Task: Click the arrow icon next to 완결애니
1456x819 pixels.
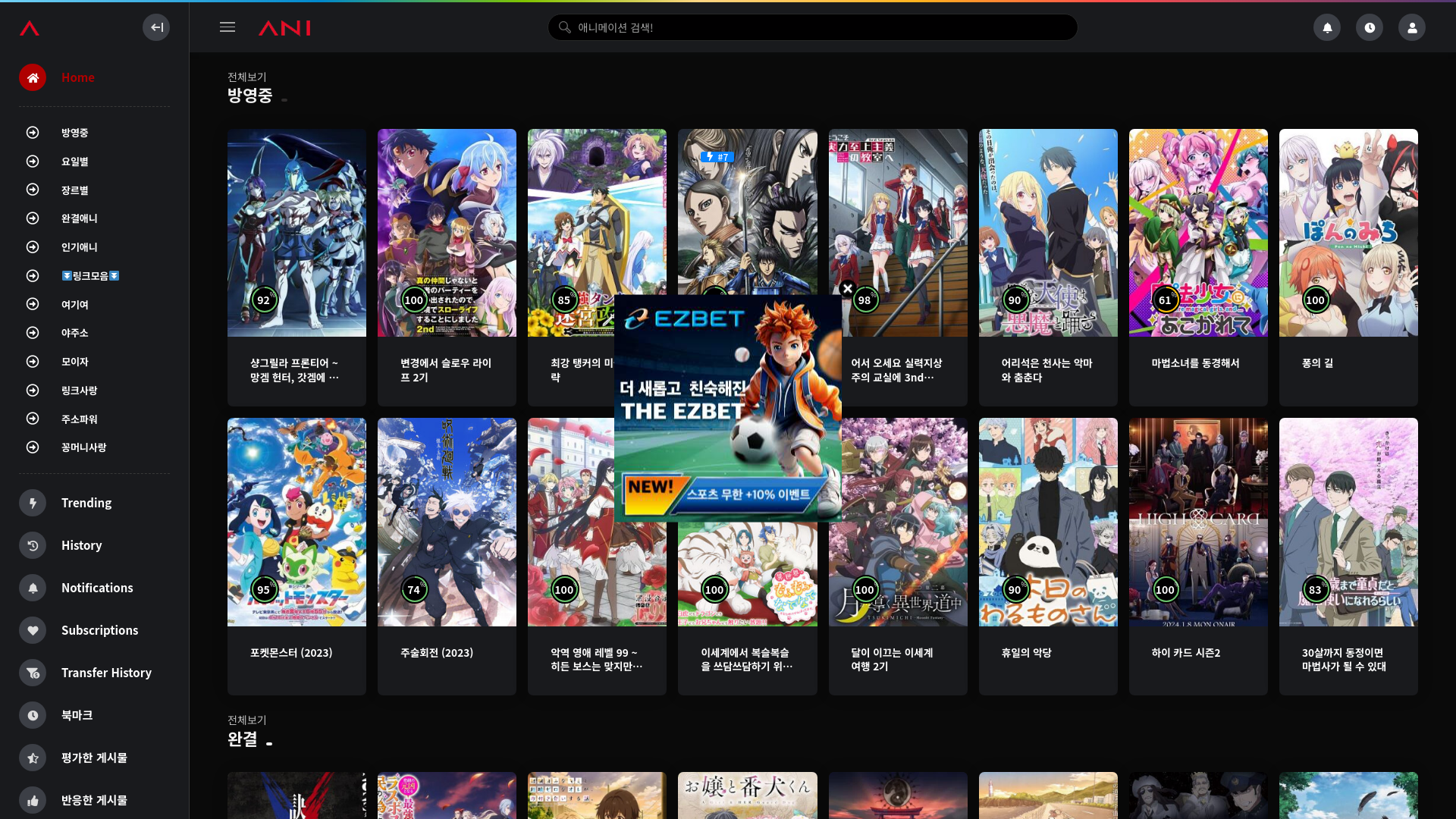Action: click(33, 218)
